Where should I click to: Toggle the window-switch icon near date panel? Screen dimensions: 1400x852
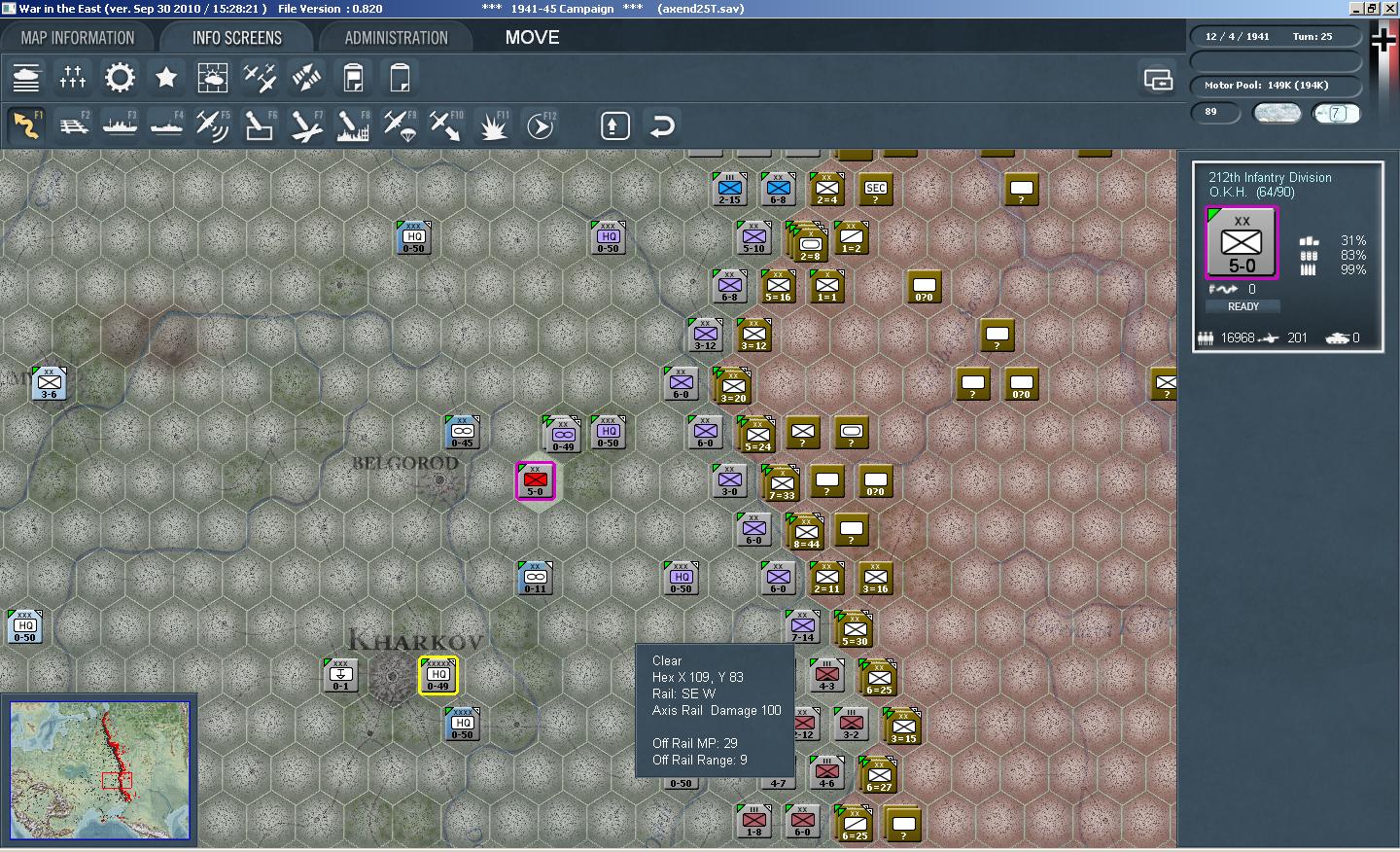coord(1158,79)
